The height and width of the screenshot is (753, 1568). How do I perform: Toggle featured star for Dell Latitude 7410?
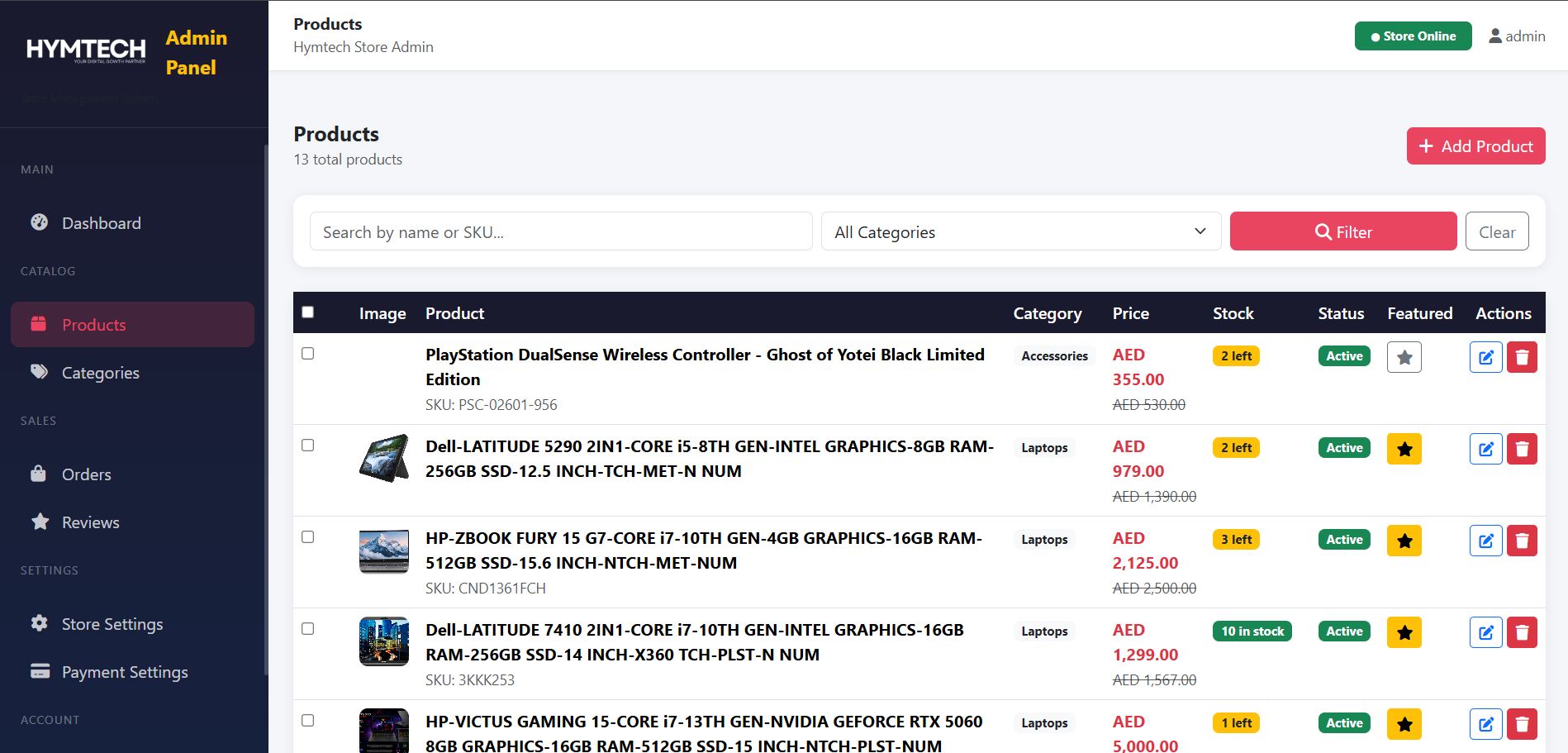tap(1404, 632)
